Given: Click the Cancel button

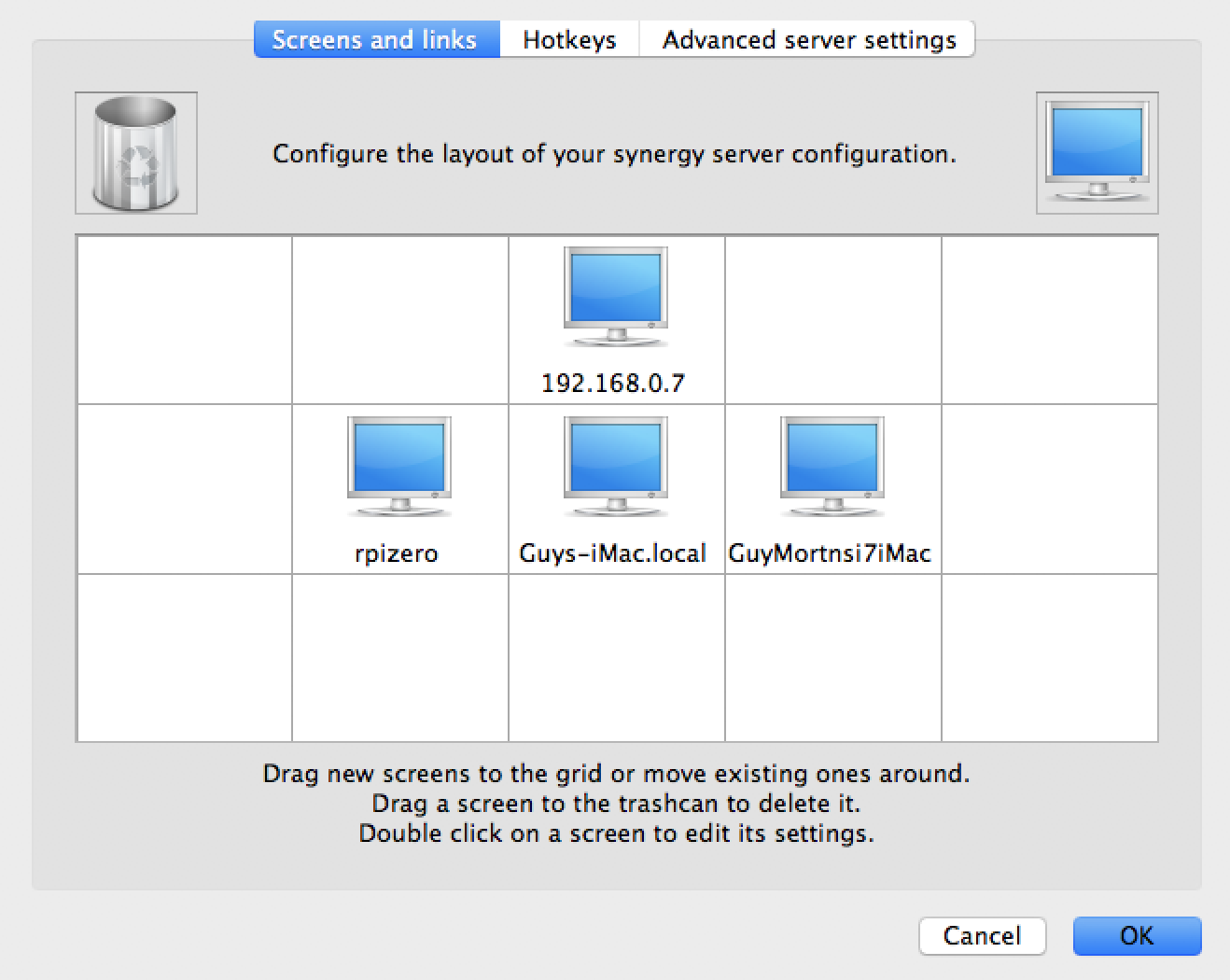Looking at the screenshot, I should pos(982,935).
